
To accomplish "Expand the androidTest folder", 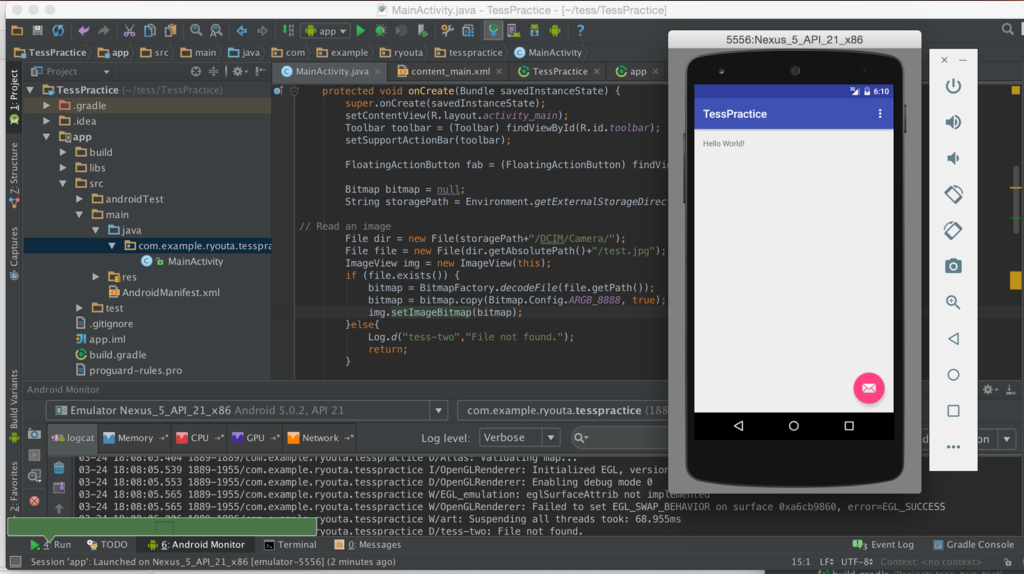I will coord(80,199).
